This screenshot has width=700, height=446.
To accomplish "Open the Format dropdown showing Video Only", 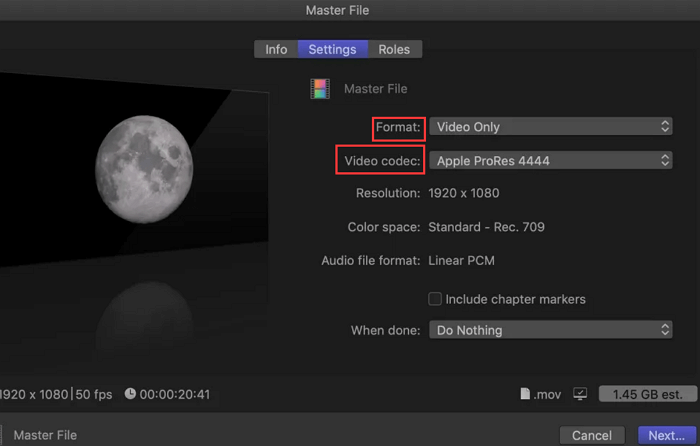I will pyautogui.click(x=550, y=127).
